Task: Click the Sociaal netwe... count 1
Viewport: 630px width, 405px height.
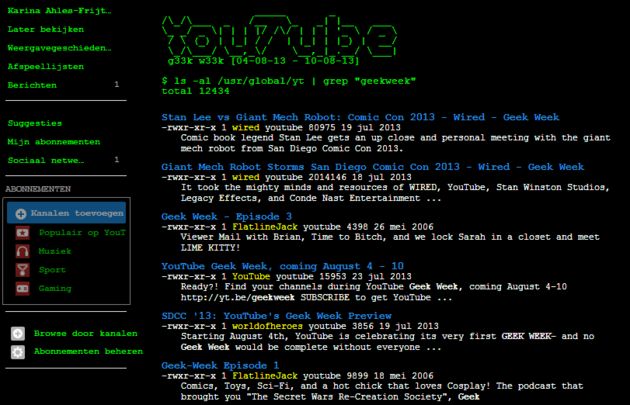Action: point(117,160)
